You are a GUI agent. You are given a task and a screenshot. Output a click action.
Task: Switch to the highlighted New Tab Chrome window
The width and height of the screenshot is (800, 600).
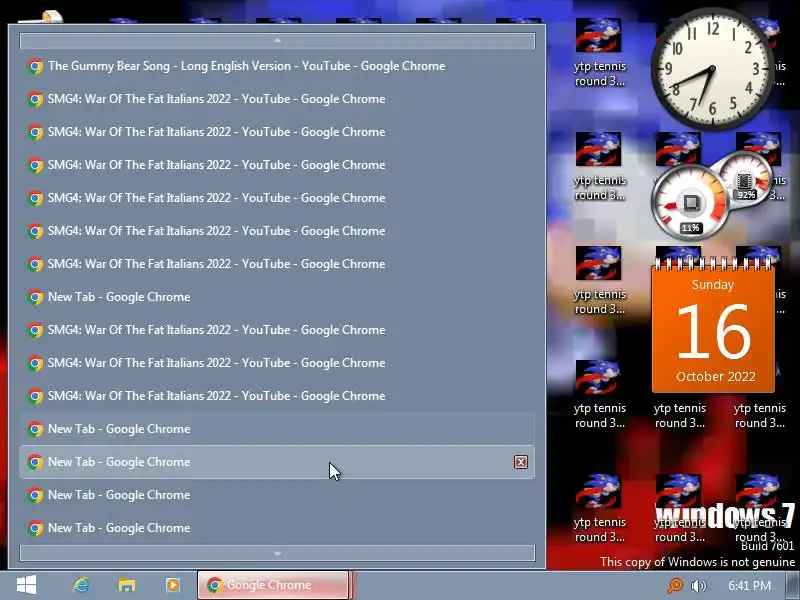(x=277, y=462)
